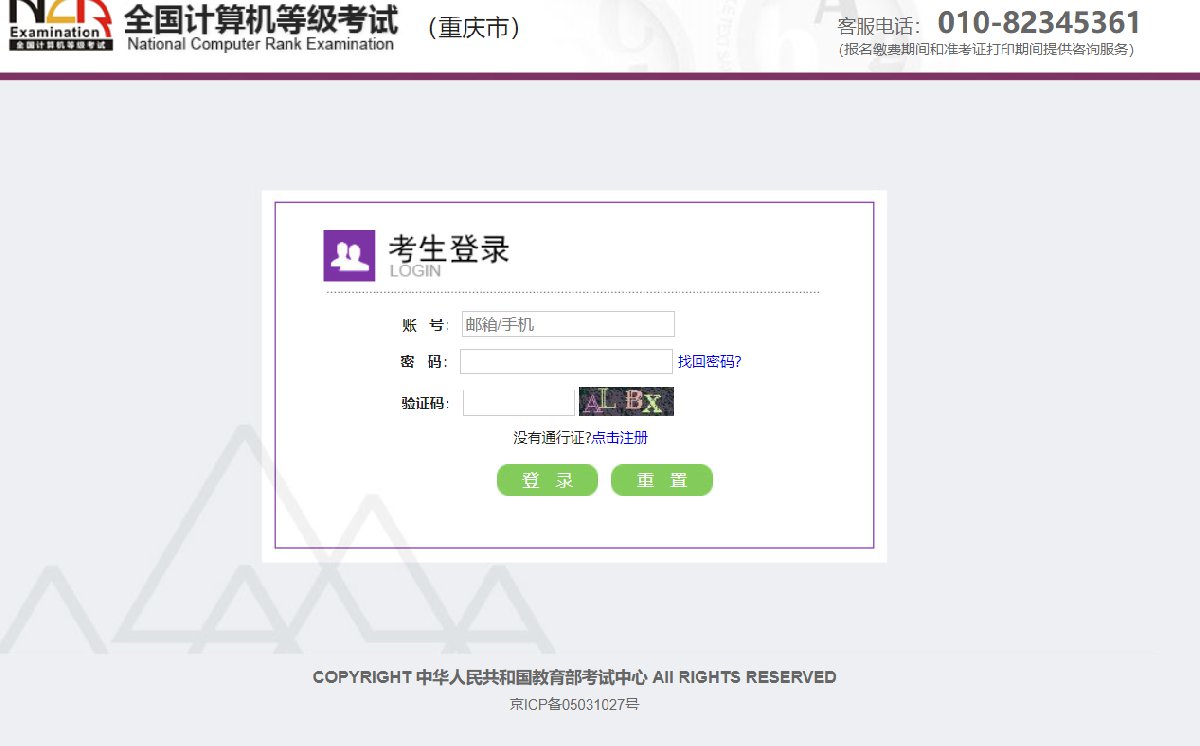Click the customer service hours note

pyautogui.click(x=986, y=49)
